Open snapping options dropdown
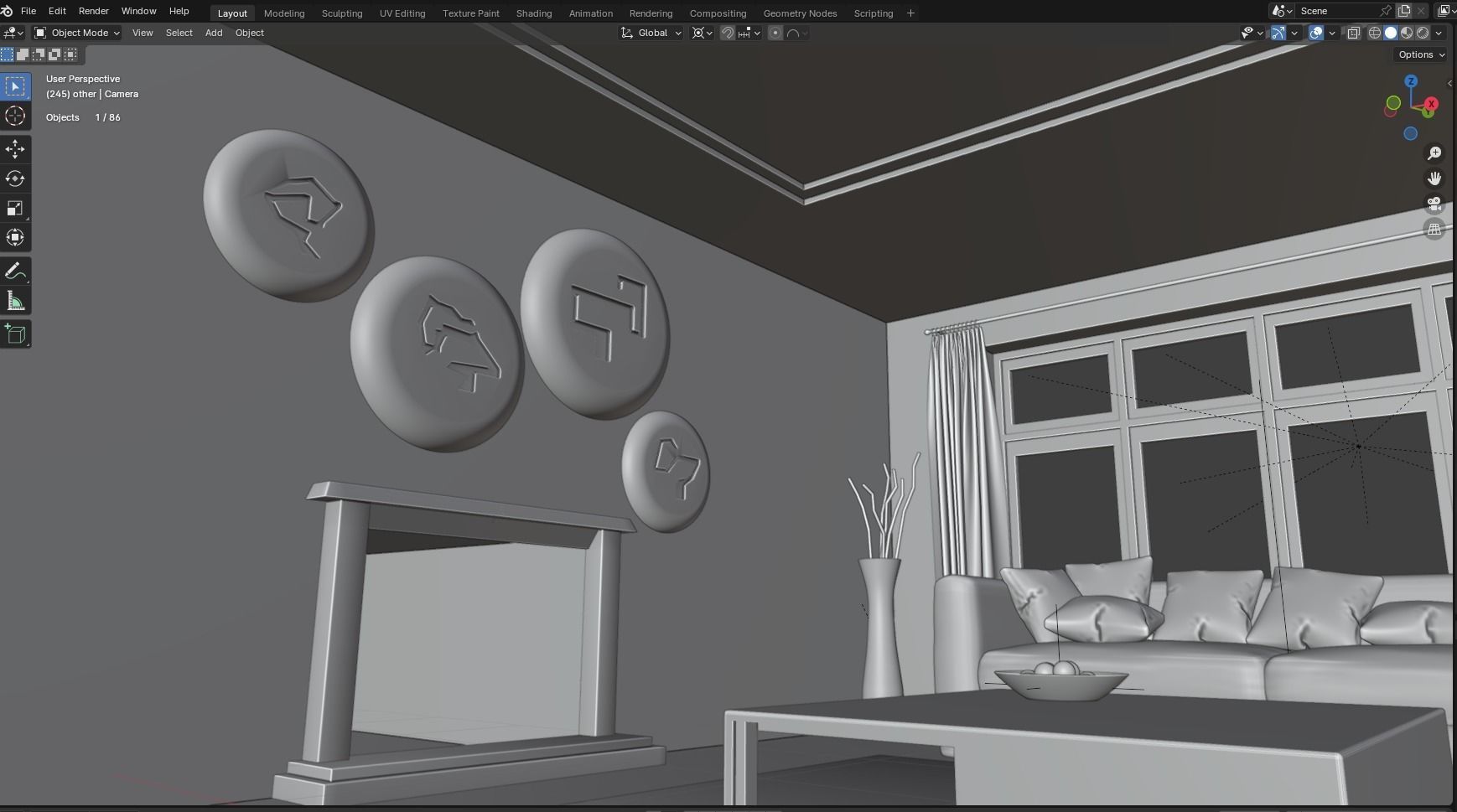Screen dimensions: 1457x812 [x=749, y=33]
